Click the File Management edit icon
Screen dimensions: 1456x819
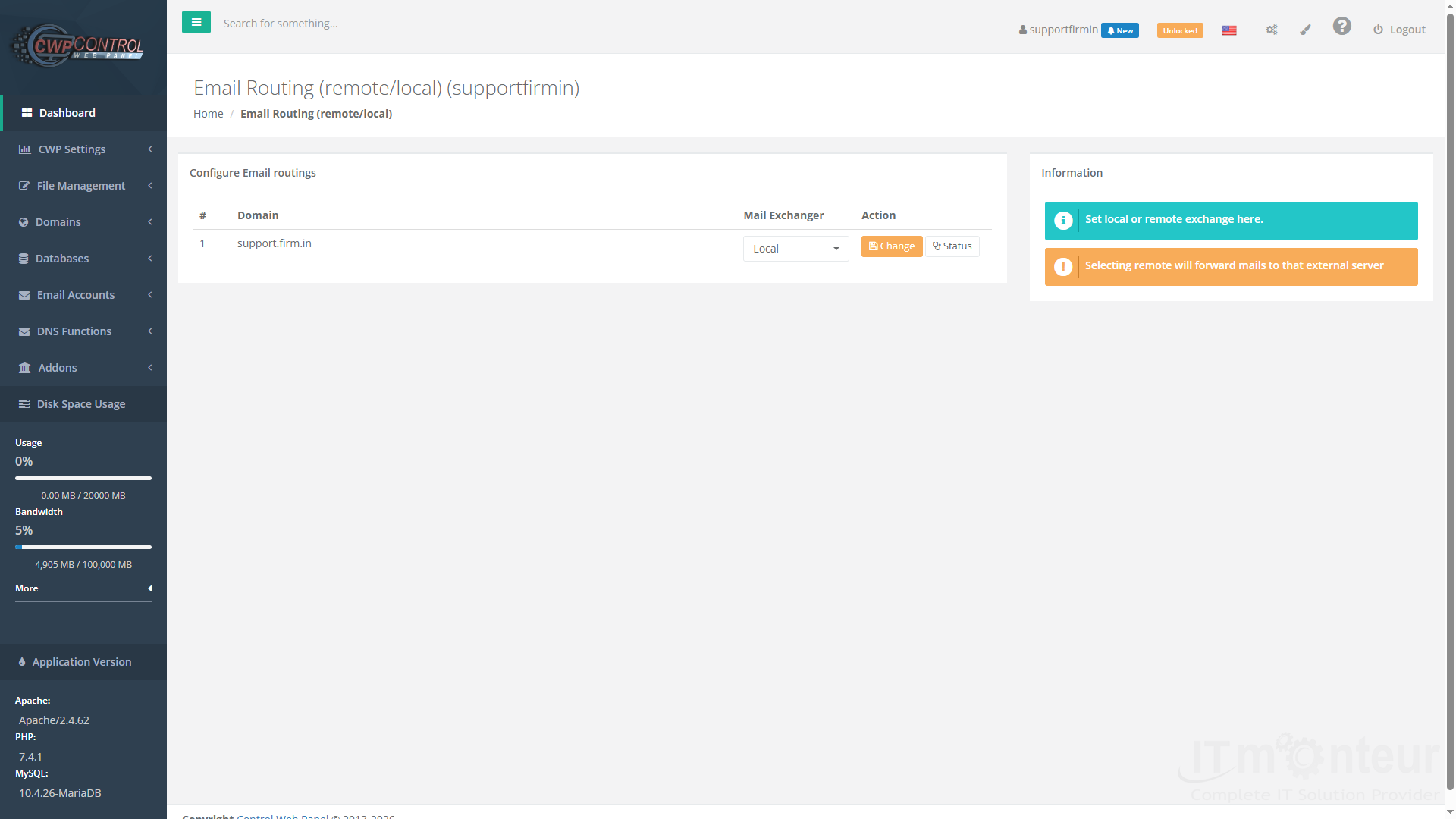click(24, 186)
